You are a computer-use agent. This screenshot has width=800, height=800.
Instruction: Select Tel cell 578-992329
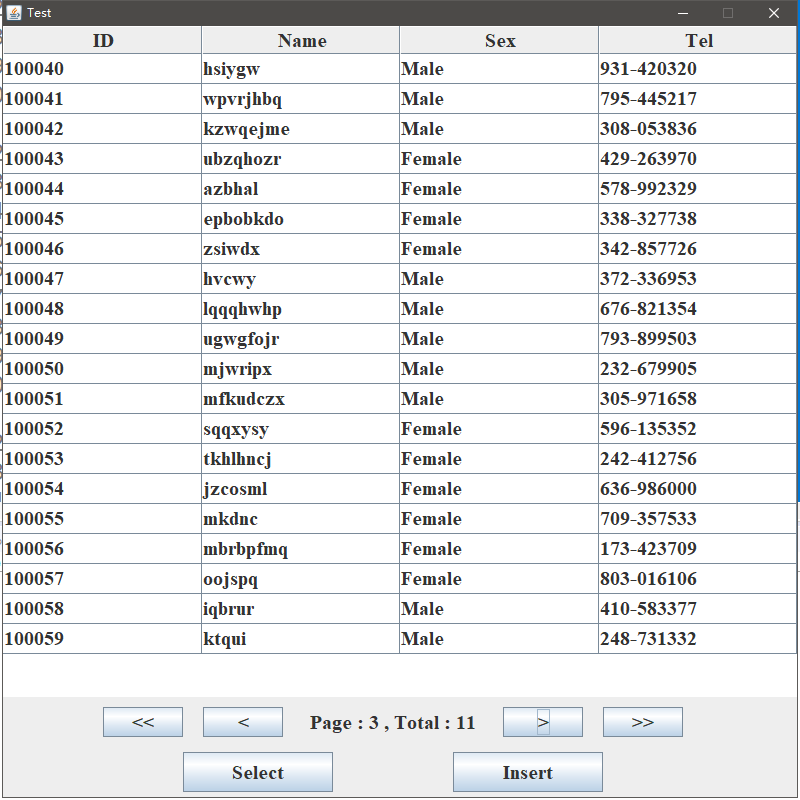point(697,189)
